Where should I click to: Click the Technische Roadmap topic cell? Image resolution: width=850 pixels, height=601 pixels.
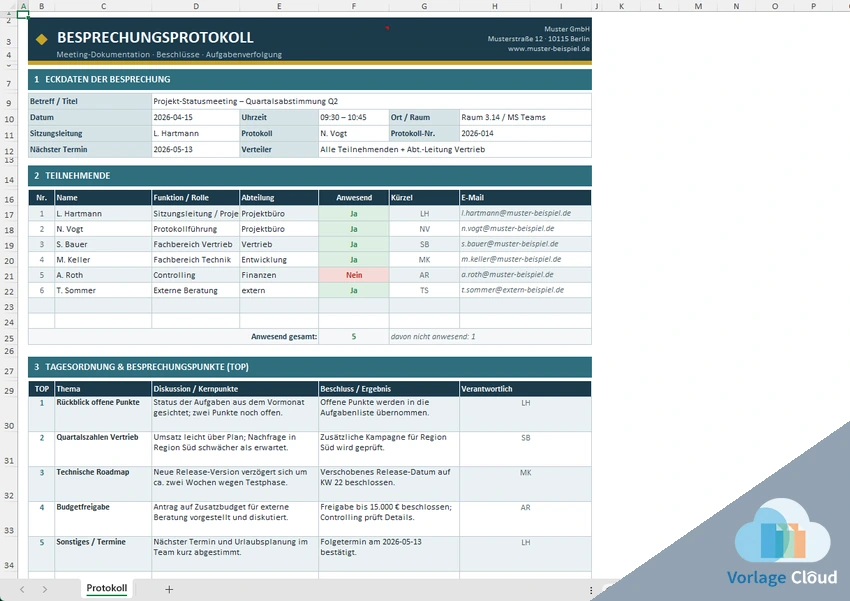tap(103, 484)
